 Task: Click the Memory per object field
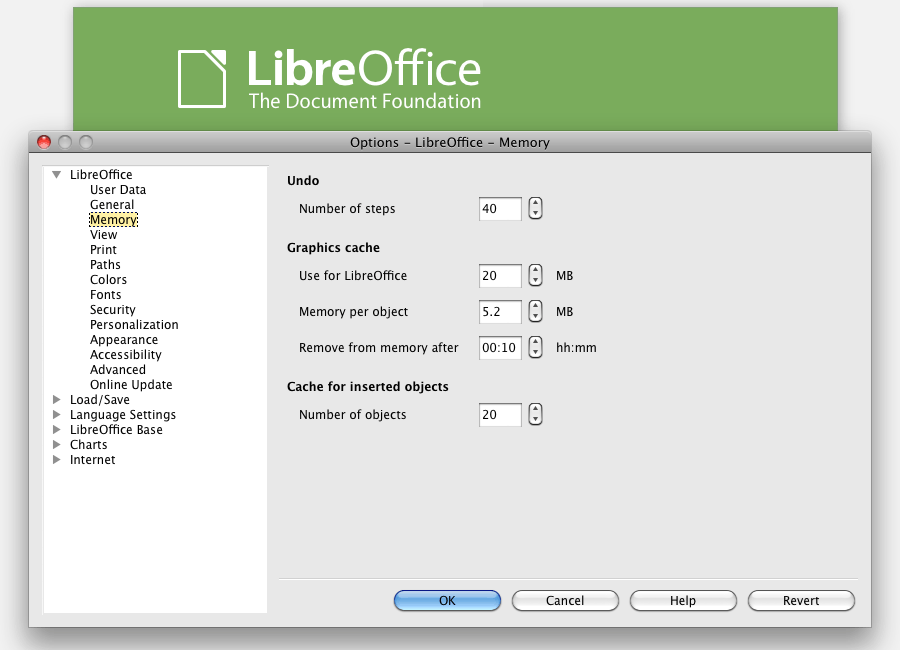[500, 311]
